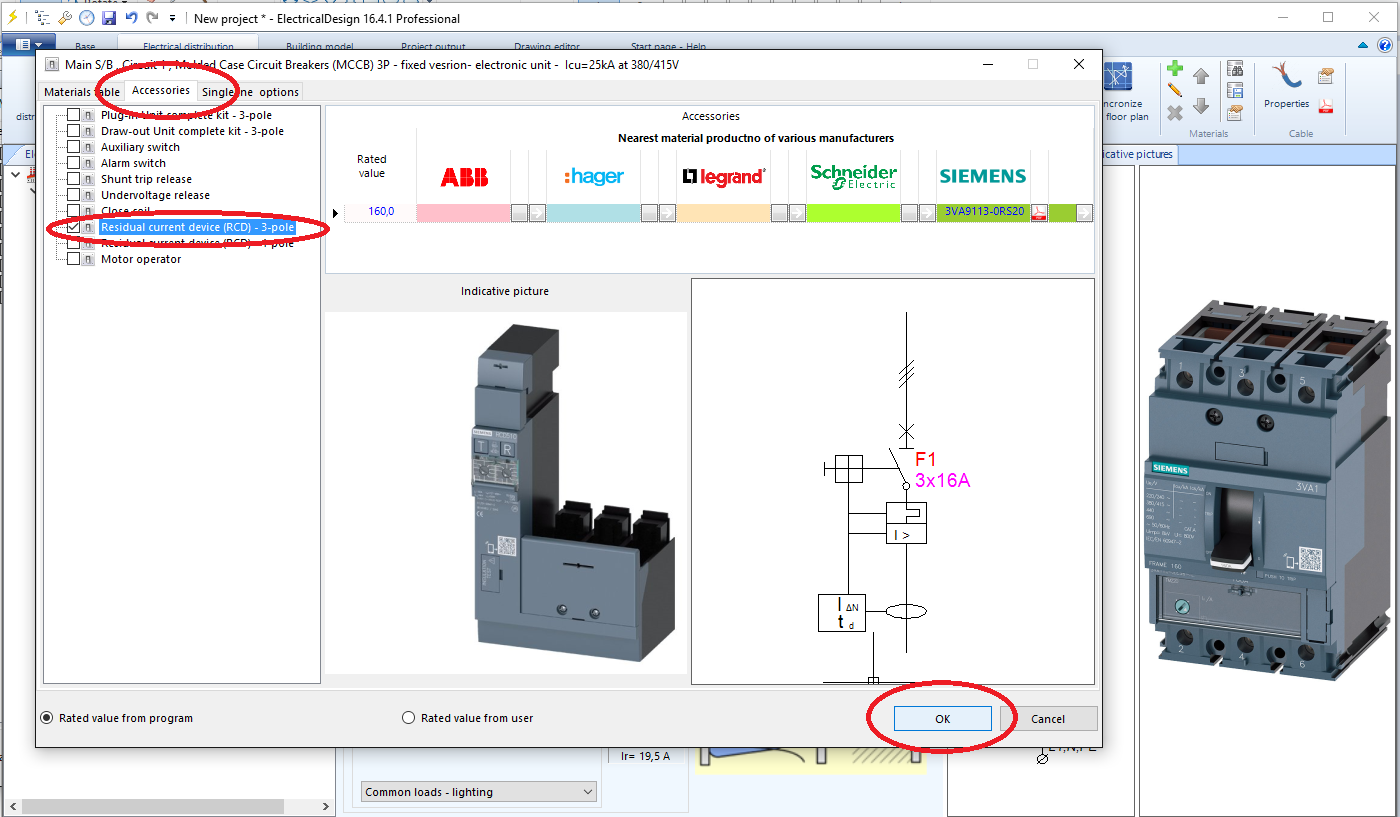Open the arrow selector next to the Siemens material
The image size is (1400, 817).
click(1084, 212)
